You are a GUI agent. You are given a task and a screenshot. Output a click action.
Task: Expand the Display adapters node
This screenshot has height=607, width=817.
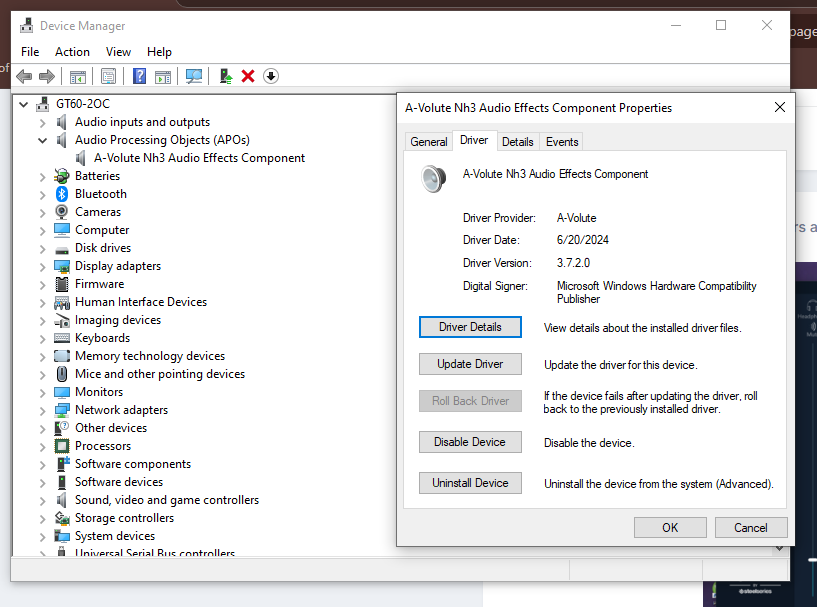pyautogui.click(x=42, y=266)
